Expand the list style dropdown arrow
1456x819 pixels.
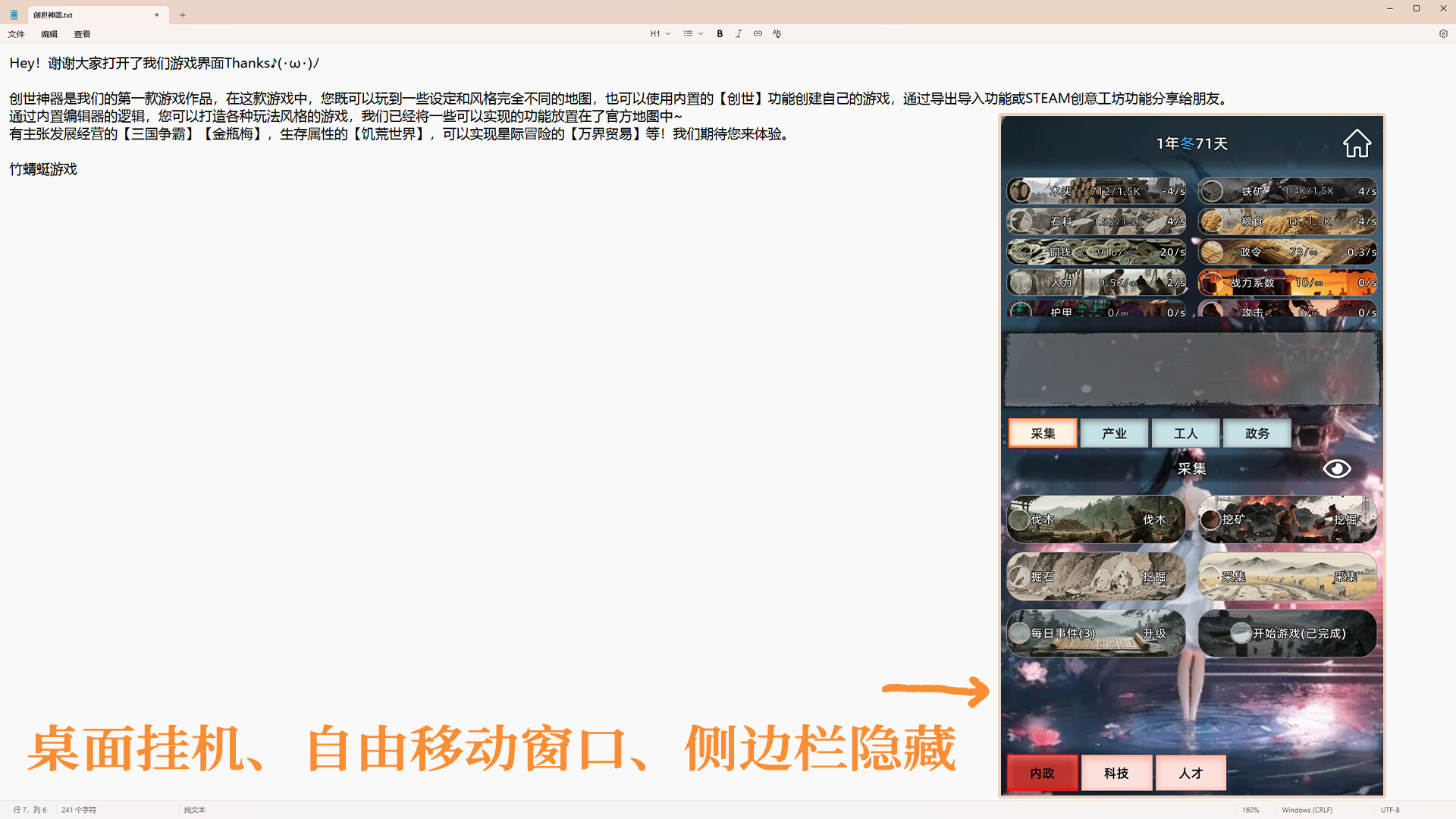(700, 33)
